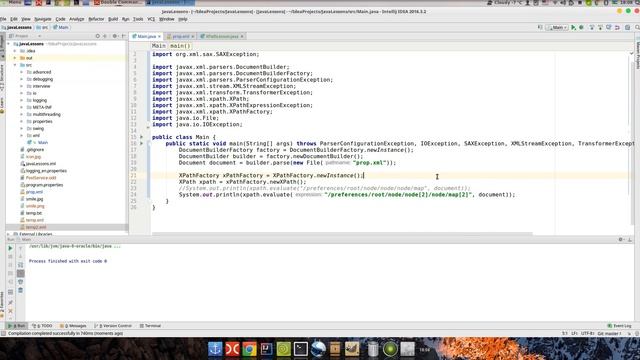Open the Analyze menu
The width and height of the screenshot is (640, 360).
(76, 19)
